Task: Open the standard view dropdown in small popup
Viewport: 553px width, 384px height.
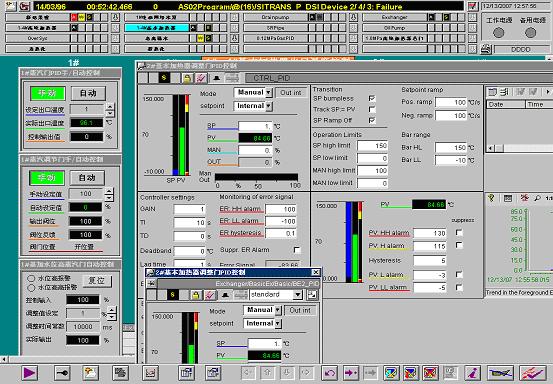Action: coord(298,294)
